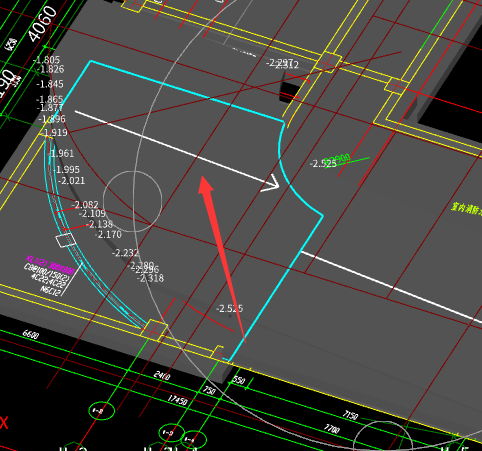Viewport: 482px width, 451px height.
Task: Click the -1.995 elevation label
Action: (66, 170)
